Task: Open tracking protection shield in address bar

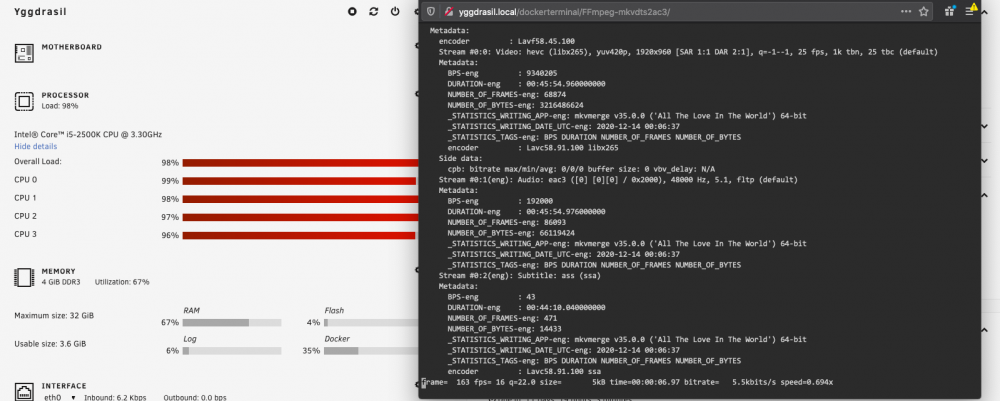Action: tap(431, 11)
